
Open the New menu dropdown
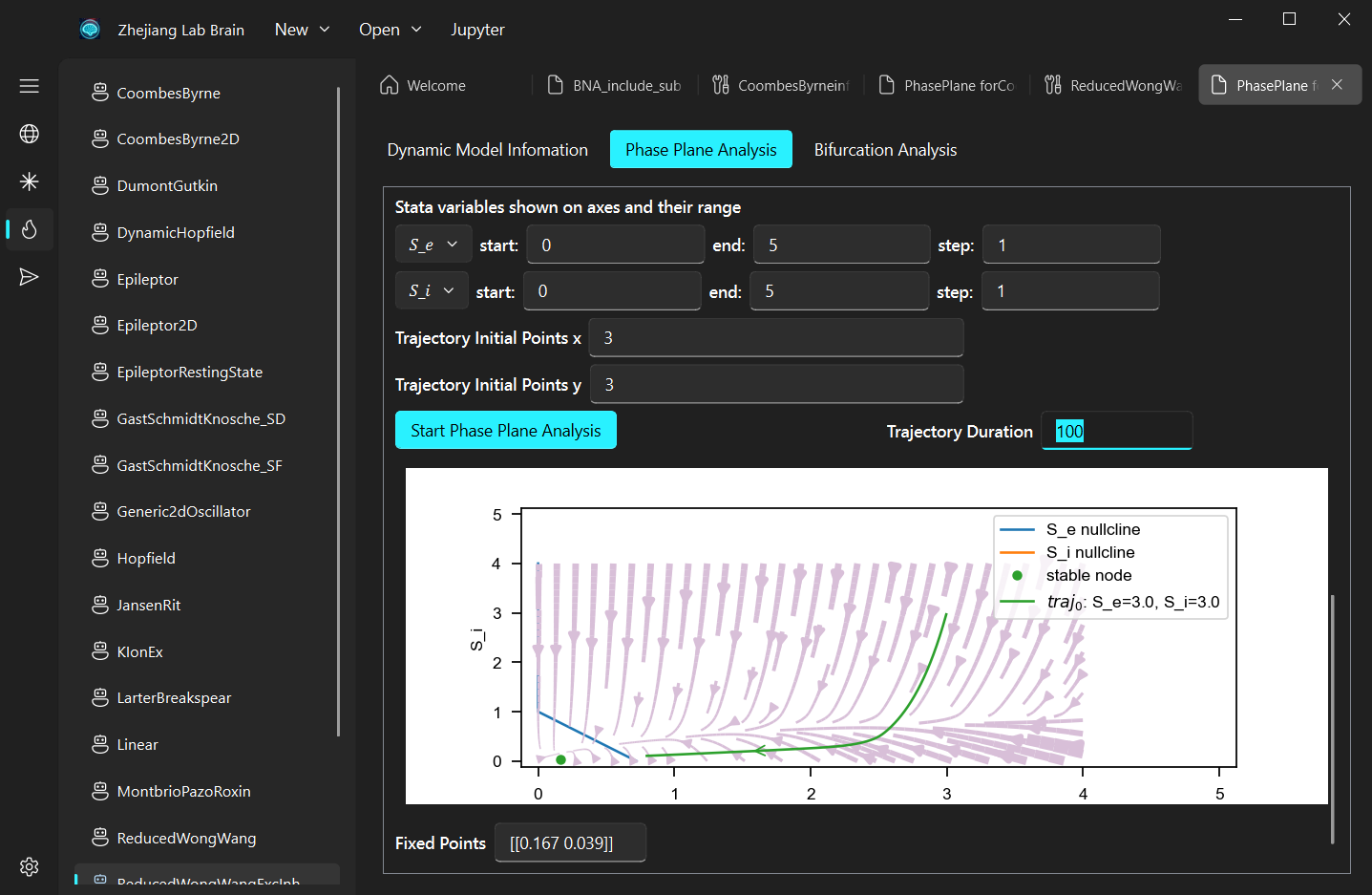pos(302,30)
